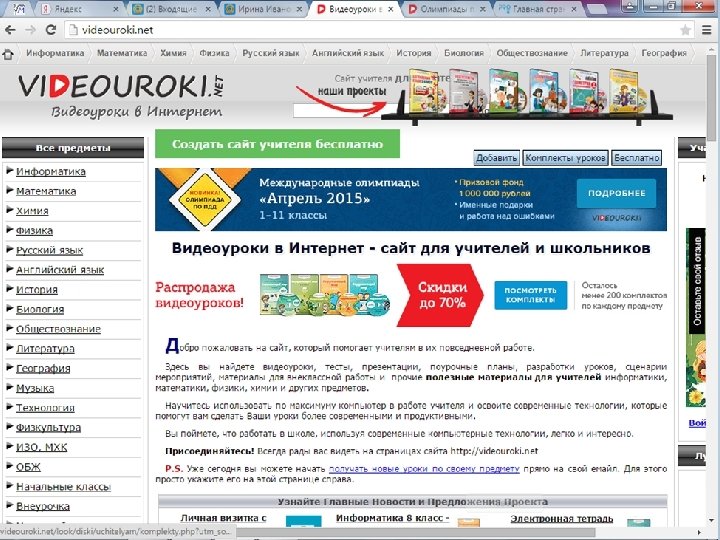Expand the ОБЖ arrow in sidebar
Screen dimensions: 720x540
[x=10, y=467]
